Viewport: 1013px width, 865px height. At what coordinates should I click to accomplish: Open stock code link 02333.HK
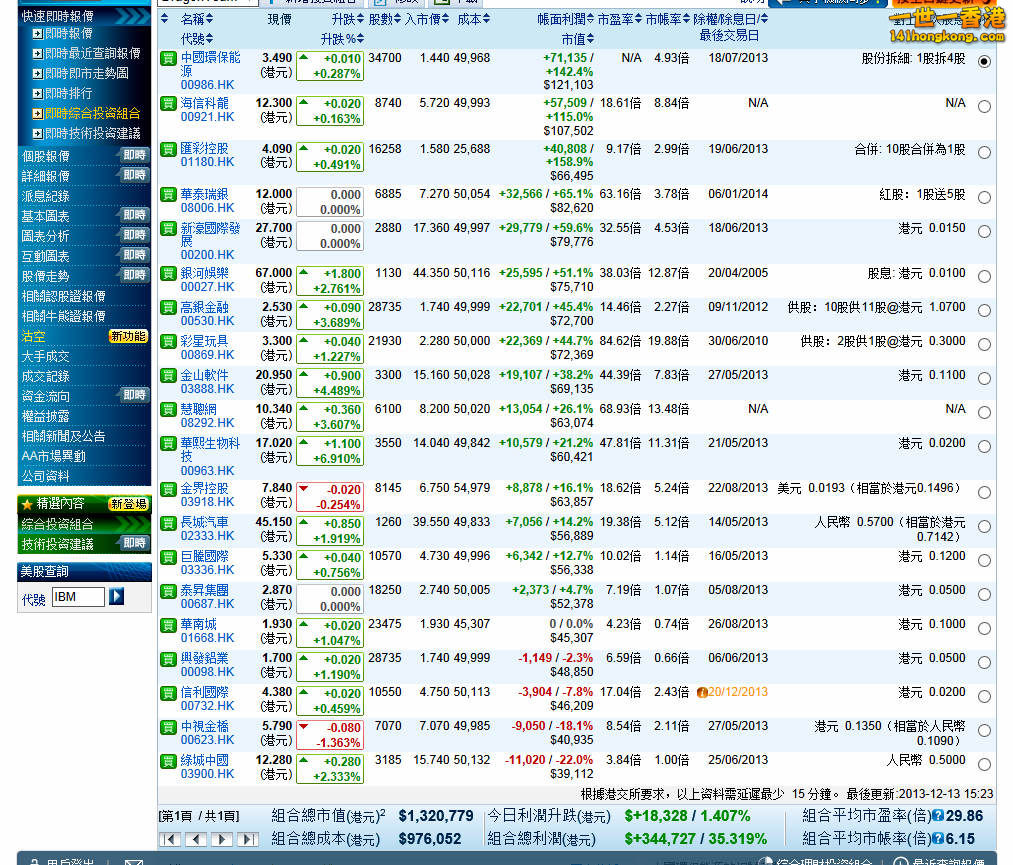[x=207, y=536]
